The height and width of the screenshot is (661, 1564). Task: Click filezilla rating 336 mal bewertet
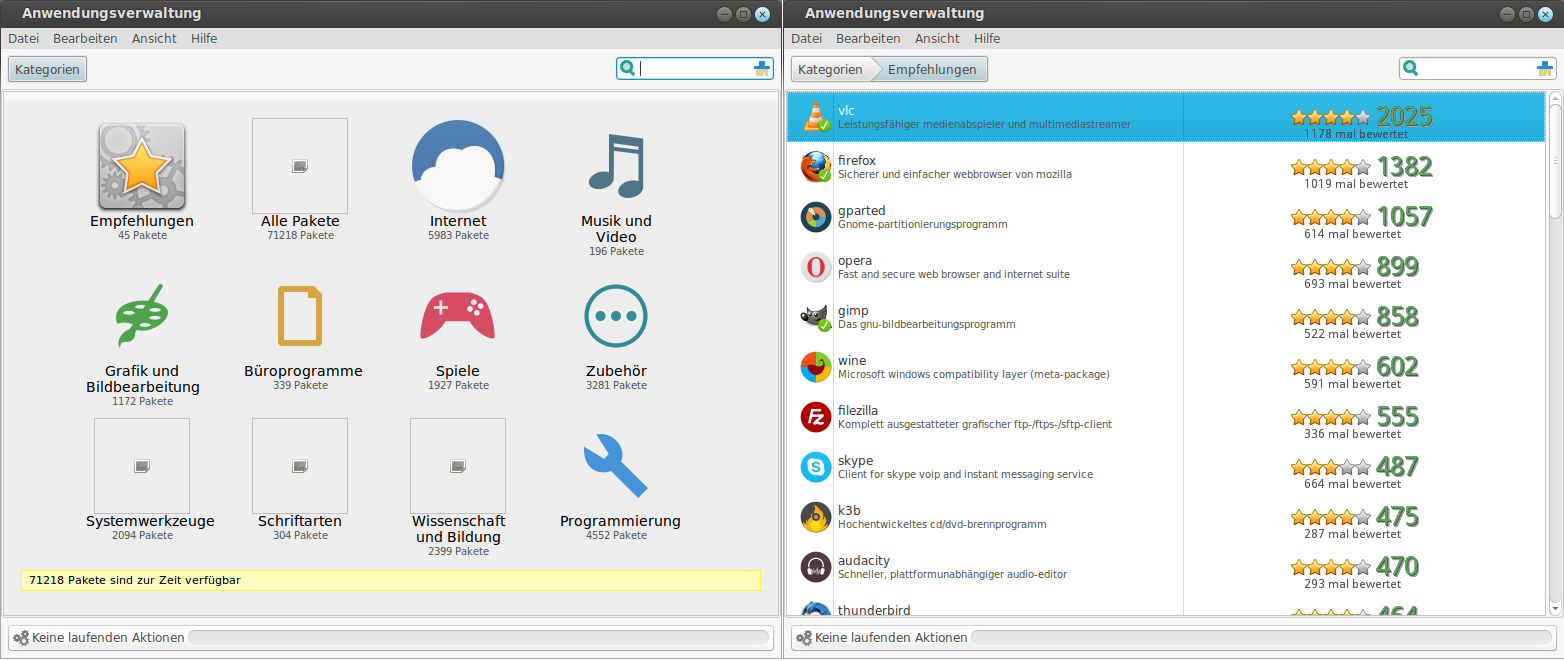point(1352,434)
